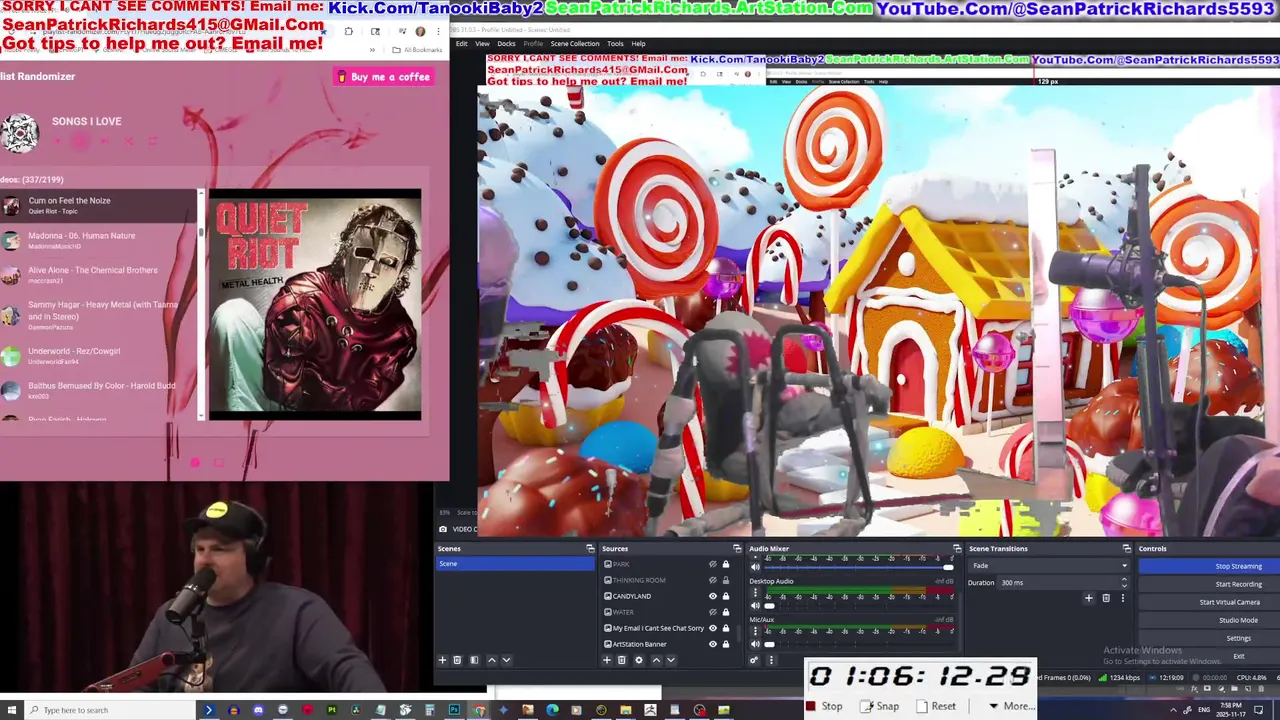The width and height of the screenshot is (1280, 720).
Task: Undock the Scene Transitions panel icon
Action: (1126, 548)
